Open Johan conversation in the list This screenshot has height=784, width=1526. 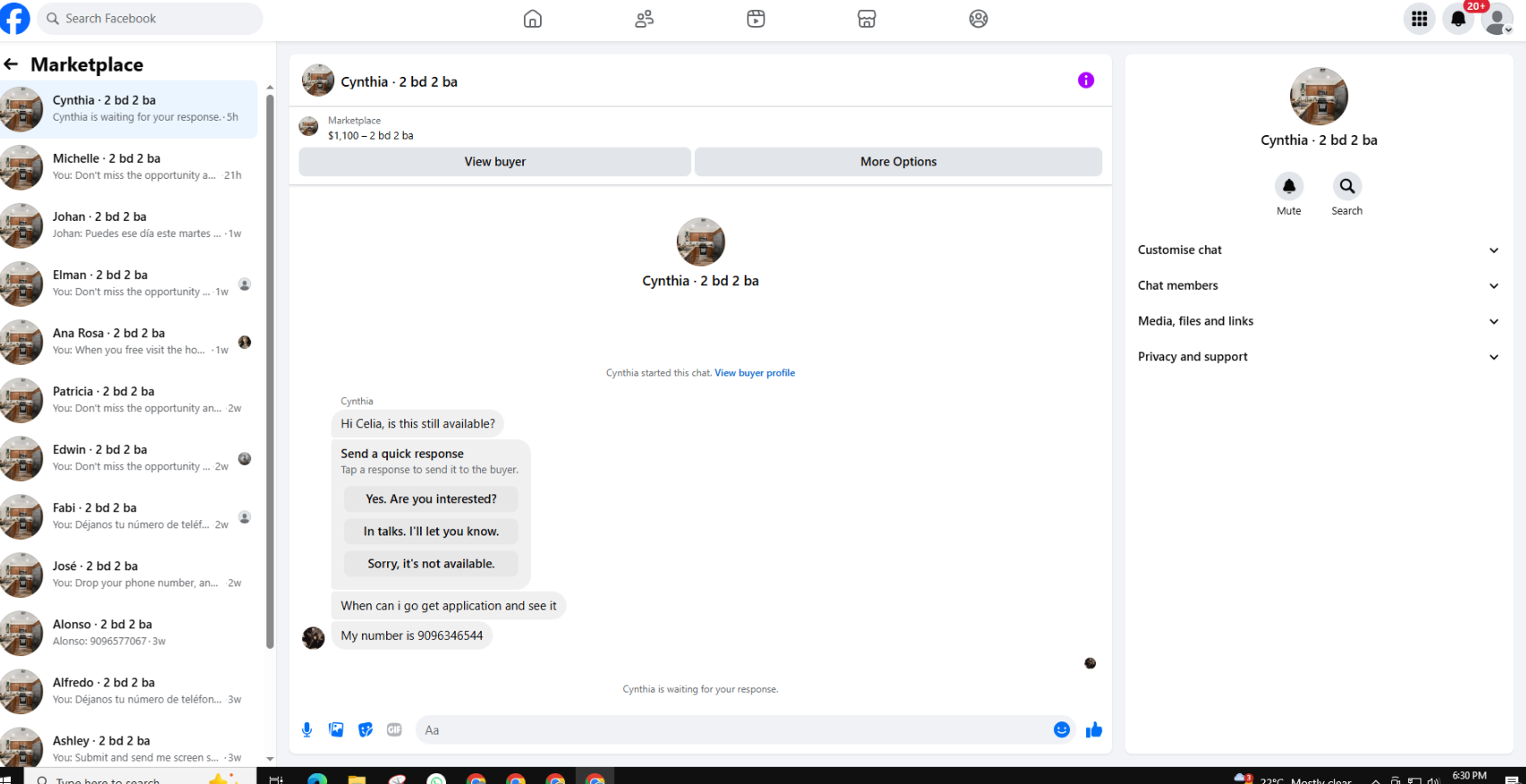click(x=129, y=225)
